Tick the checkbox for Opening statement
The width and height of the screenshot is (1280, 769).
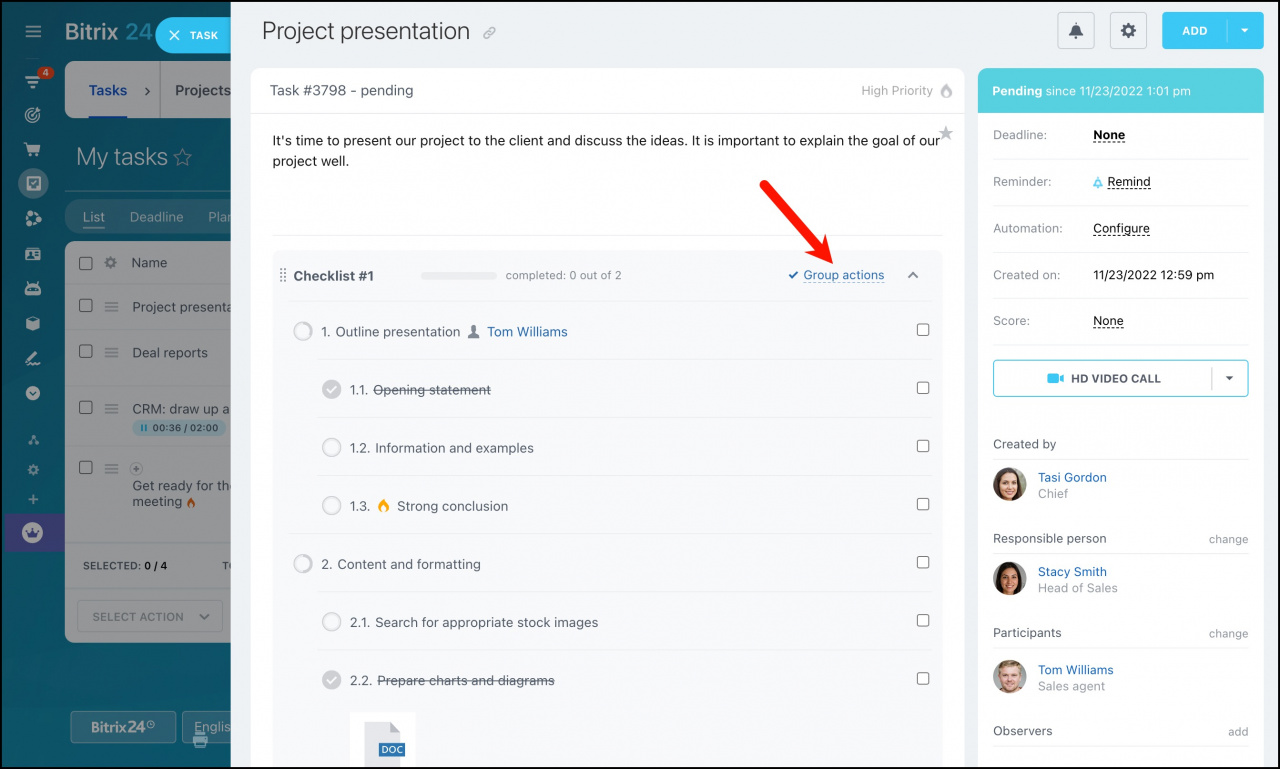tap(923, 388)
